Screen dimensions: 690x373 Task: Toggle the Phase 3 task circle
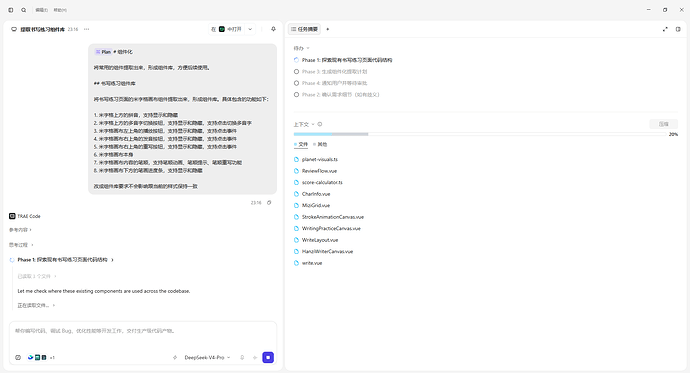coord(296,71)
